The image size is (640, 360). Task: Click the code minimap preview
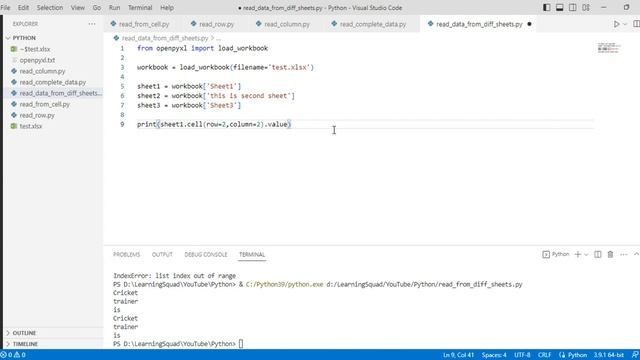tap(609, 48)
